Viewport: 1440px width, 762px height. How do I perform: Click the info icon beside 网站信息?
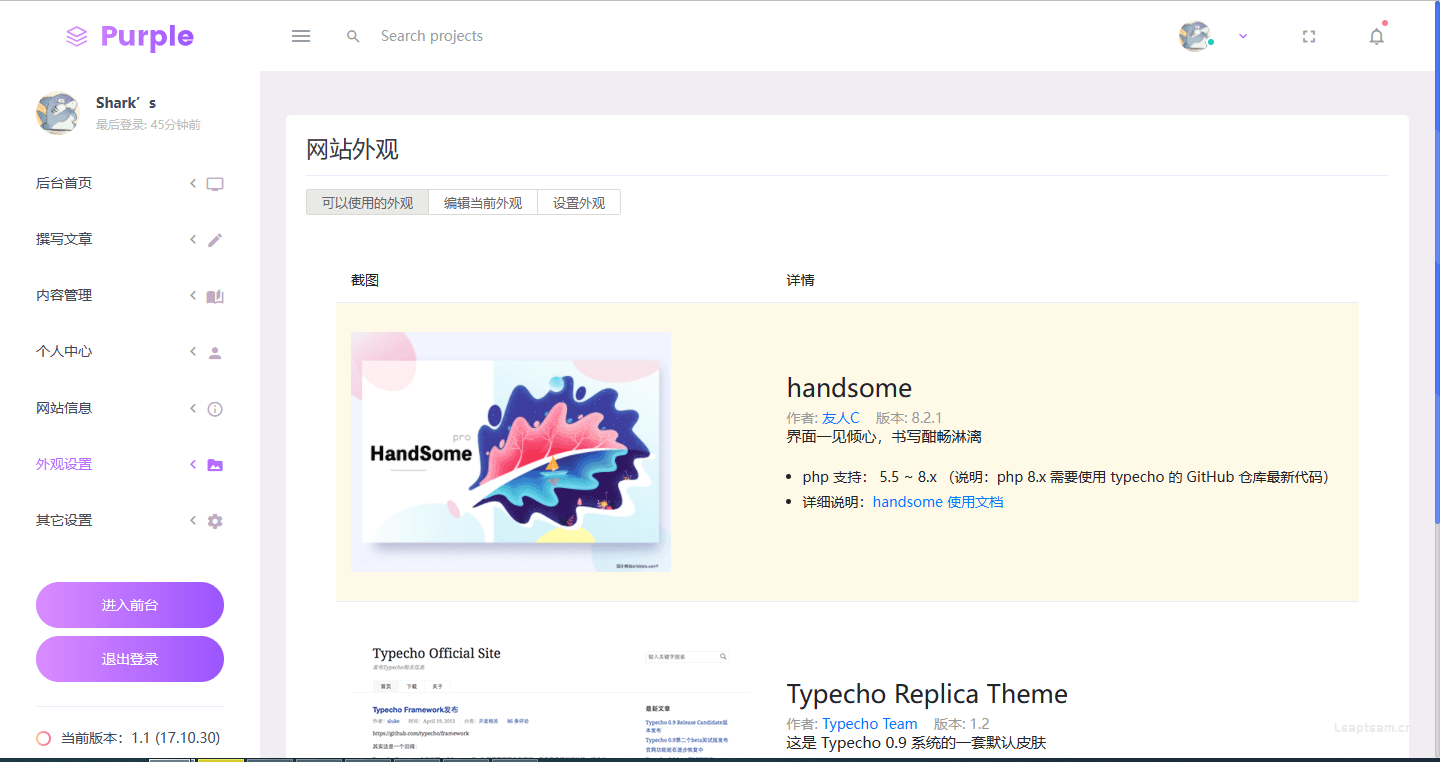tap(215, 409)
